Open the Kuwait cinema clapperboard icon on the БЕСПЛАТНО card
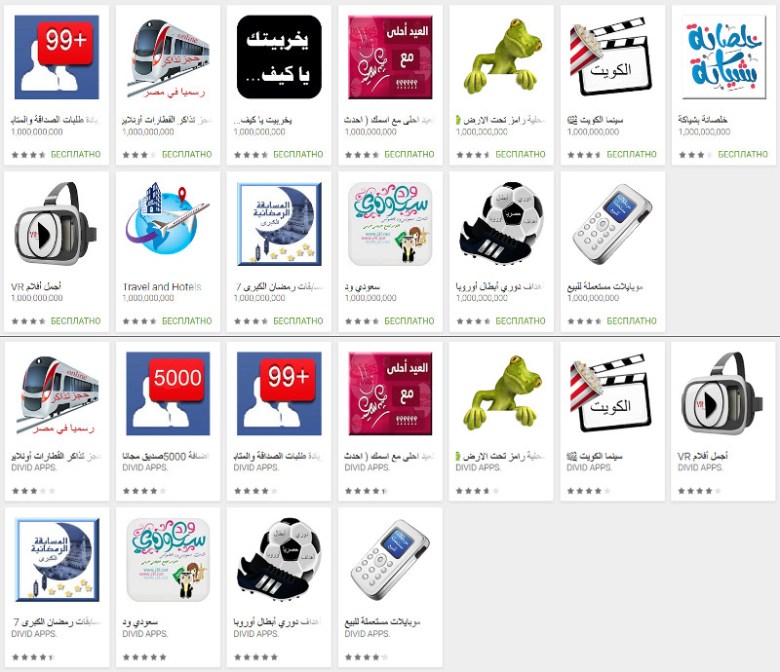780x672 pixels. (x=612, y=57)
